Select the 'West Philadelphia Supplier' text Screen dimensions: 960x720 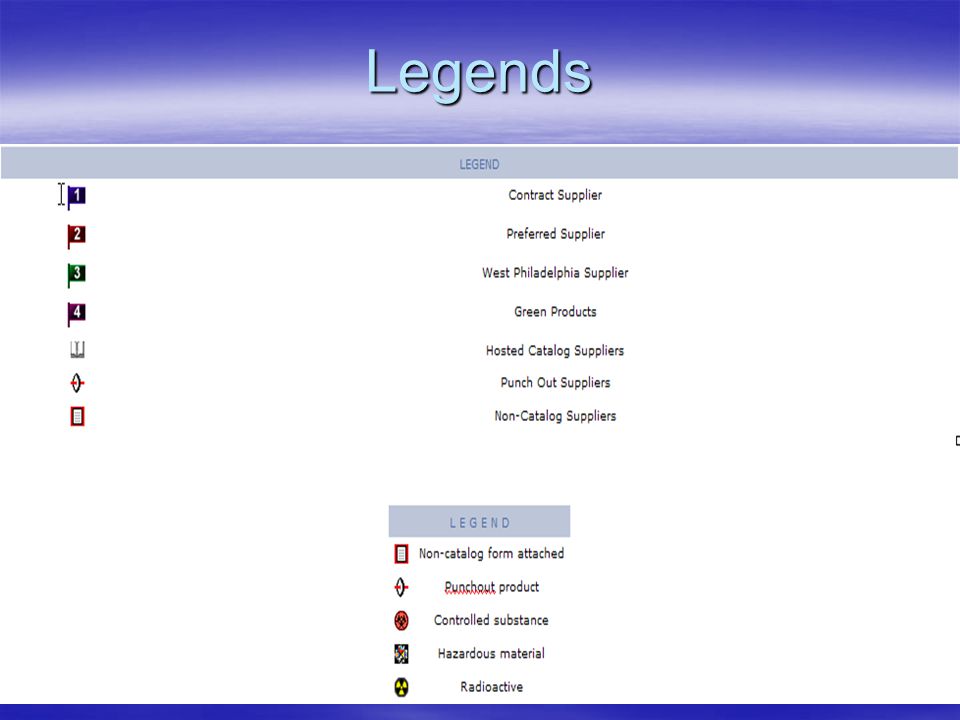click(x=555, y=273)
